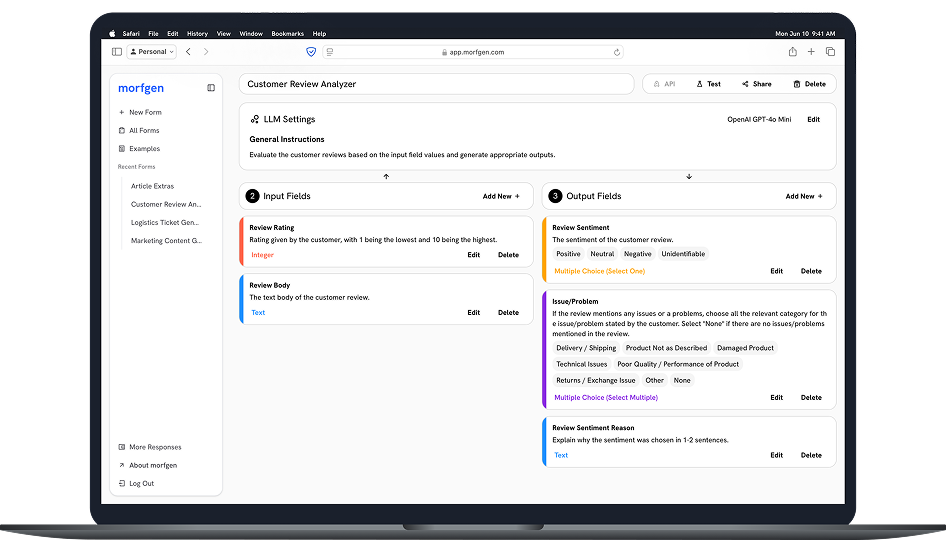Viewport: 946px width, 540px height.
Task: Open the Customer Review An.. recent form
Action: 166,205
